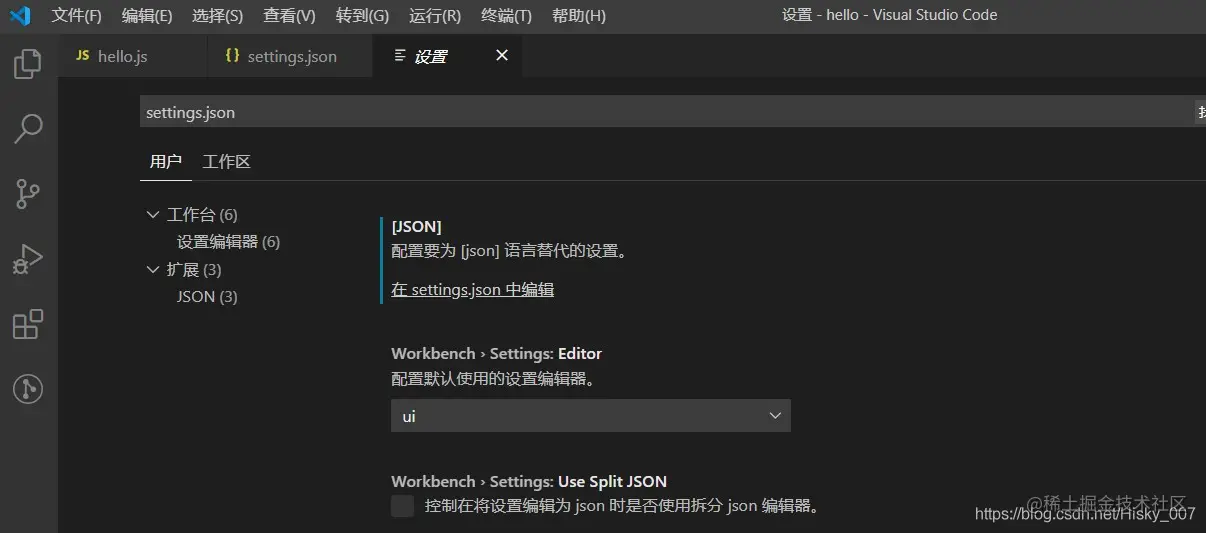Select 设置编辑器 (6) in the tree
The width and height of the screenshot is (1206, 533).
[229, 242]
